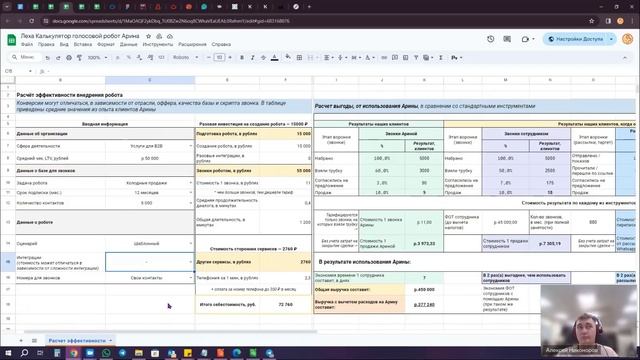The image size is (640, 360).
Task: Check the cloud save status icon
Action: 170,36
